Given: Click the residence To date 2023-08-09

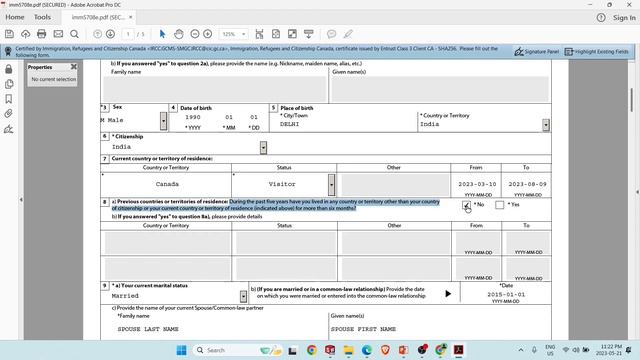Looking at the screenshot, I should coord(527,184).
